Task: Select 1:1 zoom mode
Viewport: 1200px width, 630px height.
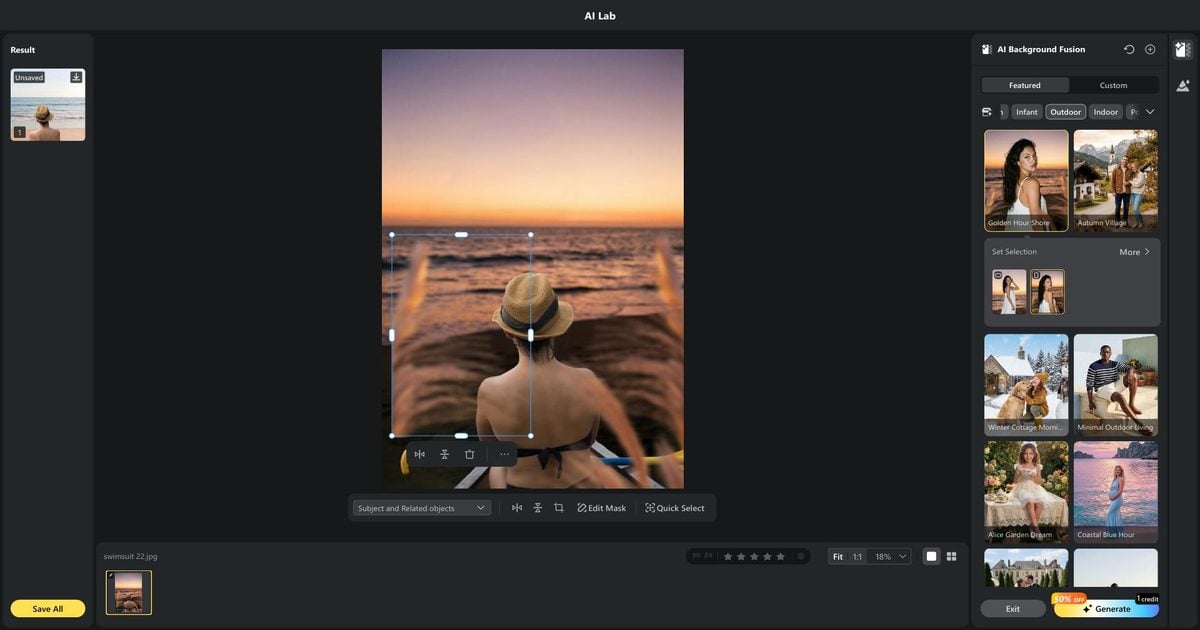Action: pos(857,556)
